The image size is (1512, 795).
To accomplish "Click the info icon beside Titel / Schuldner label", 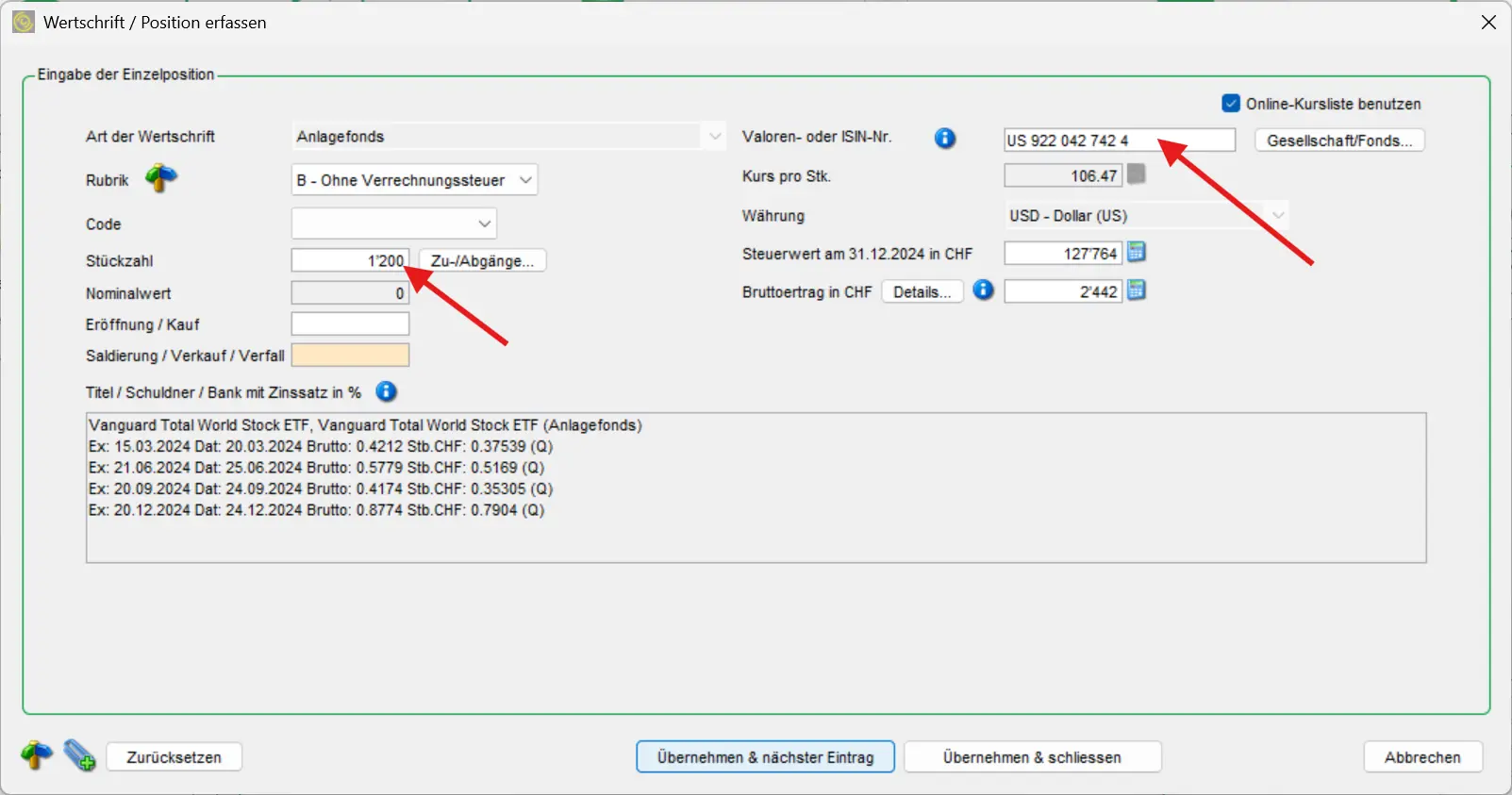I will [386, 391].
